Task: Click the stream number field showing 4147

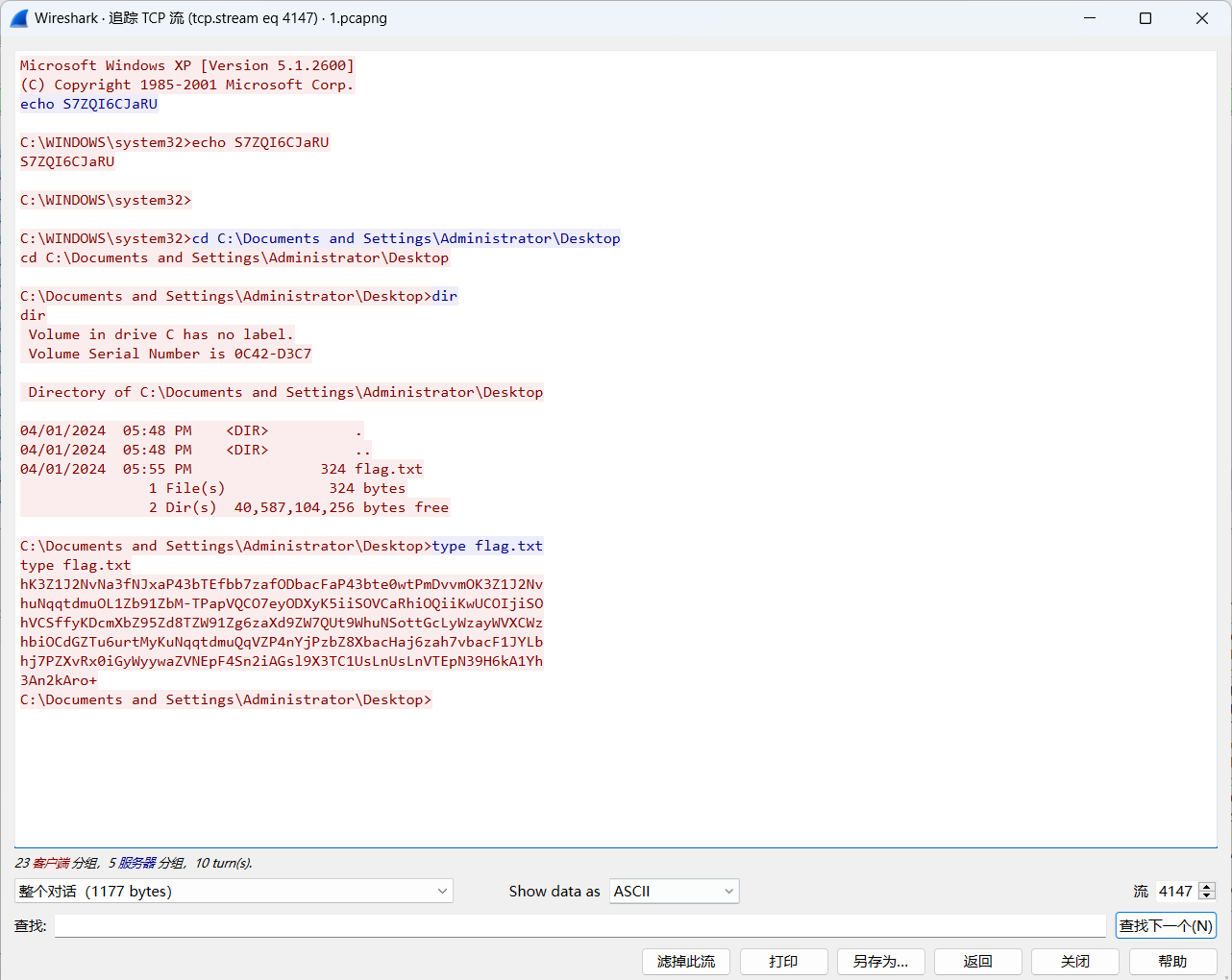Action: click(x=1174, y=892)
